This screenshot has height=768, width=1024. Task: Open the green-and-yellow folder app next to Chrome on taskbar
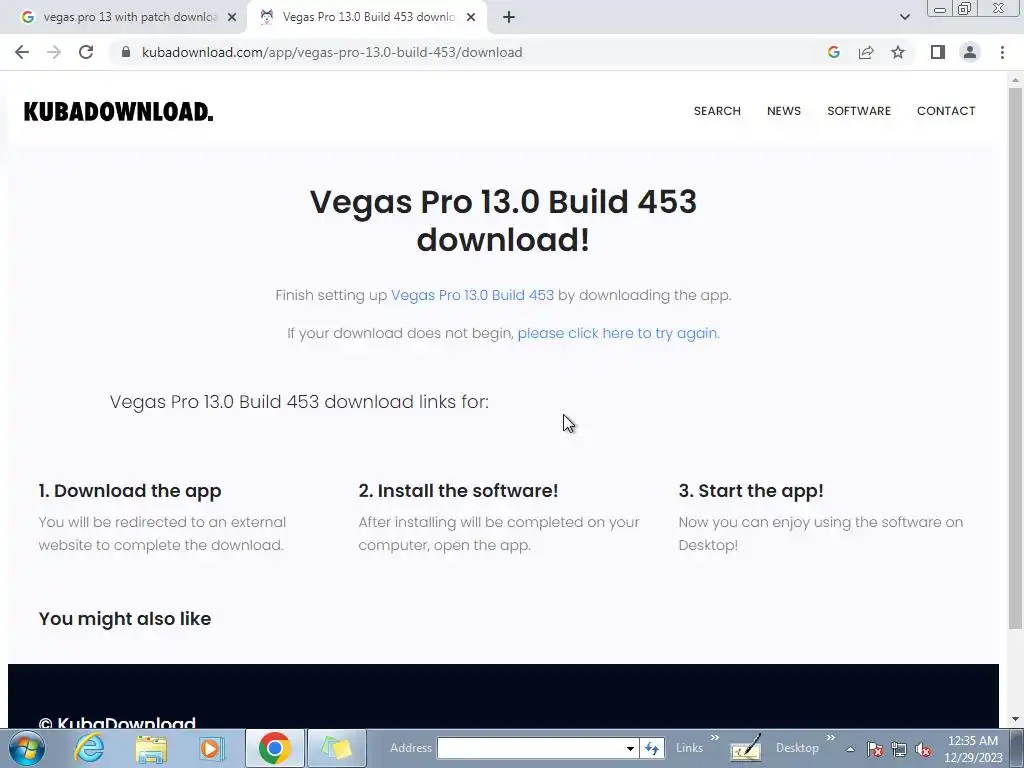tap(336, 748)
